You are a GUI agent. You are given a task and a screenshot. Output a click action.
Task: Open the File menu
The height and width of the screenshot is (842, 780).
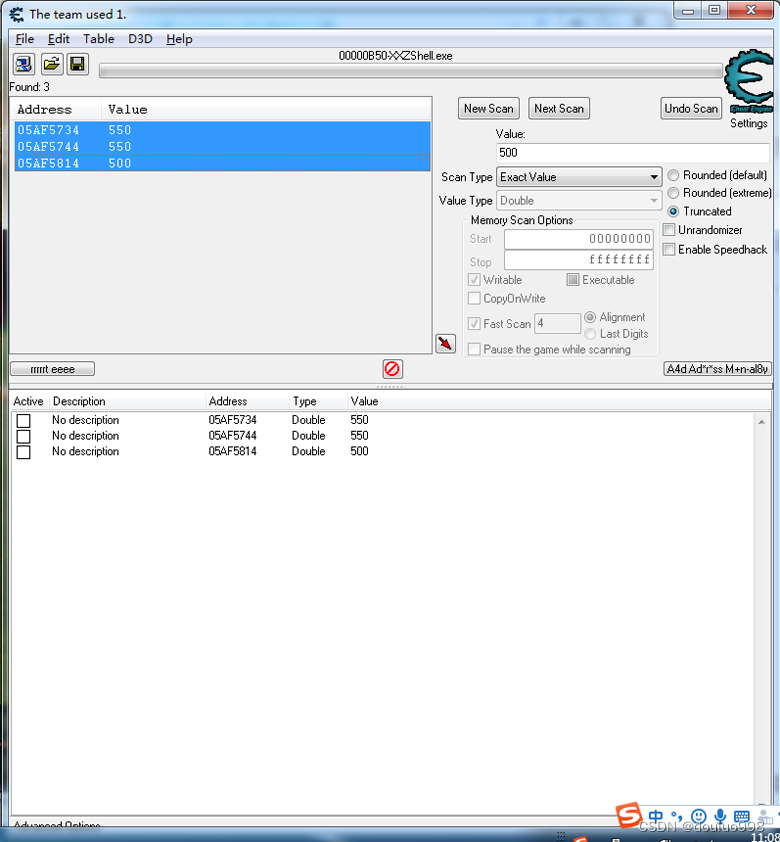tap(25, 39)
